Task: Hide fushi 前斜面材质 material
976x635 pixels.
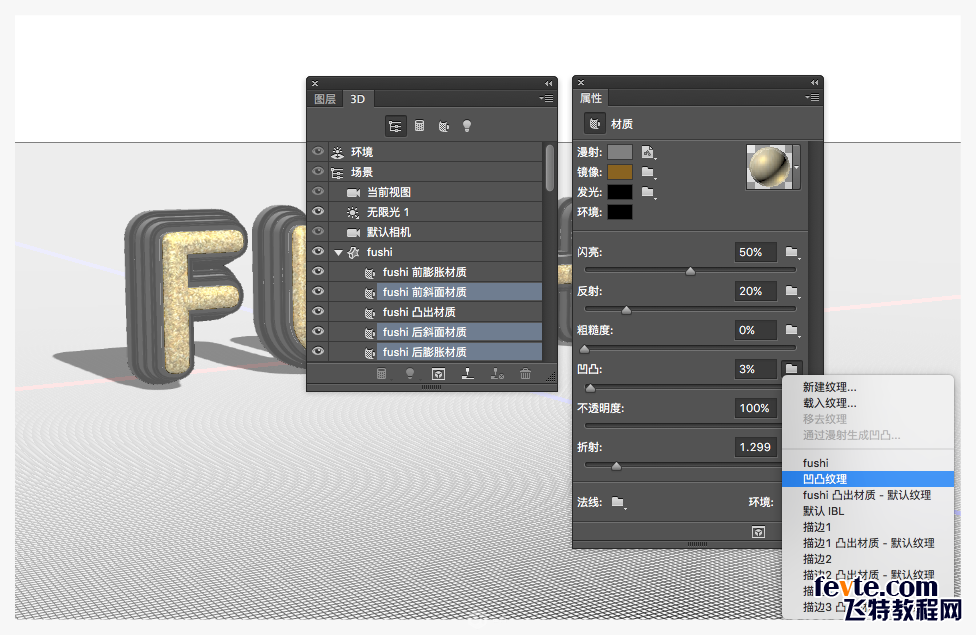Action: pyautogui.click(x=318, y=291)
